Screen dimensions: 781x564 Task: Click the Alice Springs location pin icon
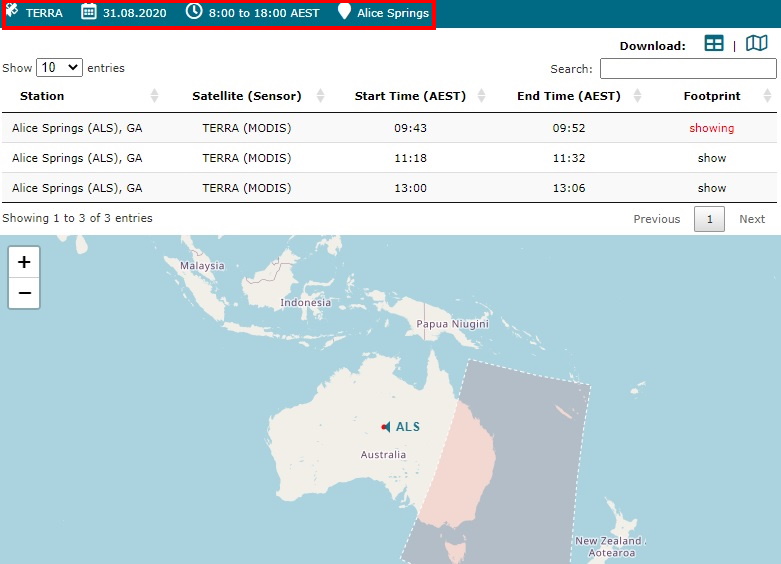(x=344, y=13)
